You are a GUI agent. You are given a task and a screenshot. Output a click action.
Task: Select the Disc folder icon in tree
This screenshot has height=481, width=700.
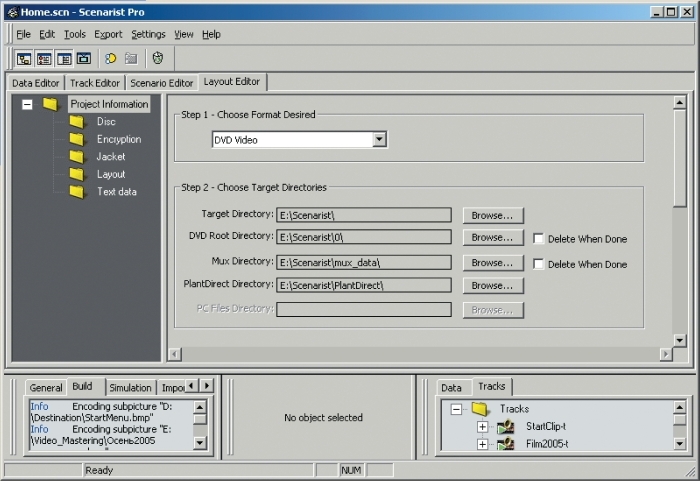(77, 122)
